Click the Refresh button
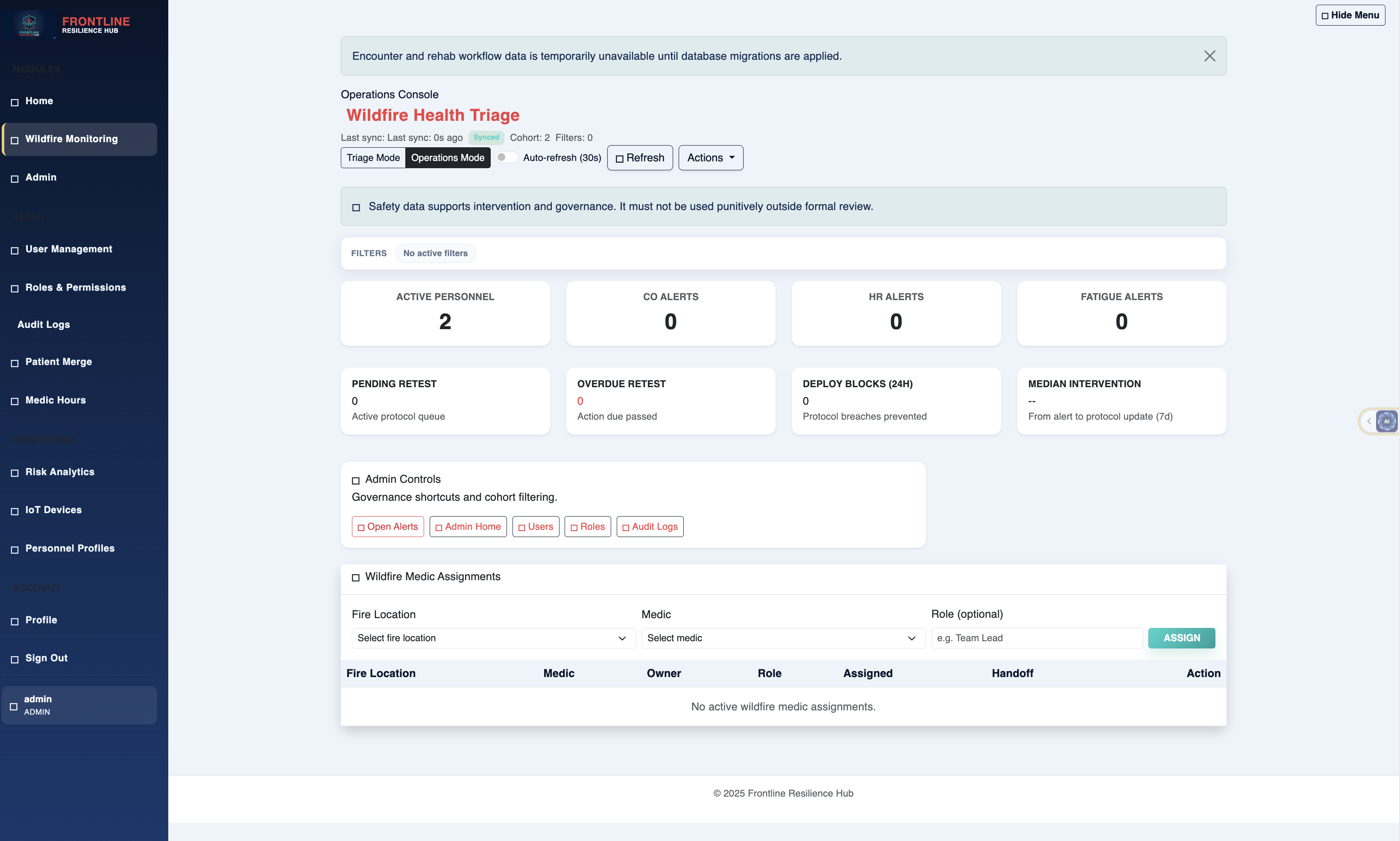Viewport: 1400px width, 841px height. pyautogui.click(x=639, y=158)
